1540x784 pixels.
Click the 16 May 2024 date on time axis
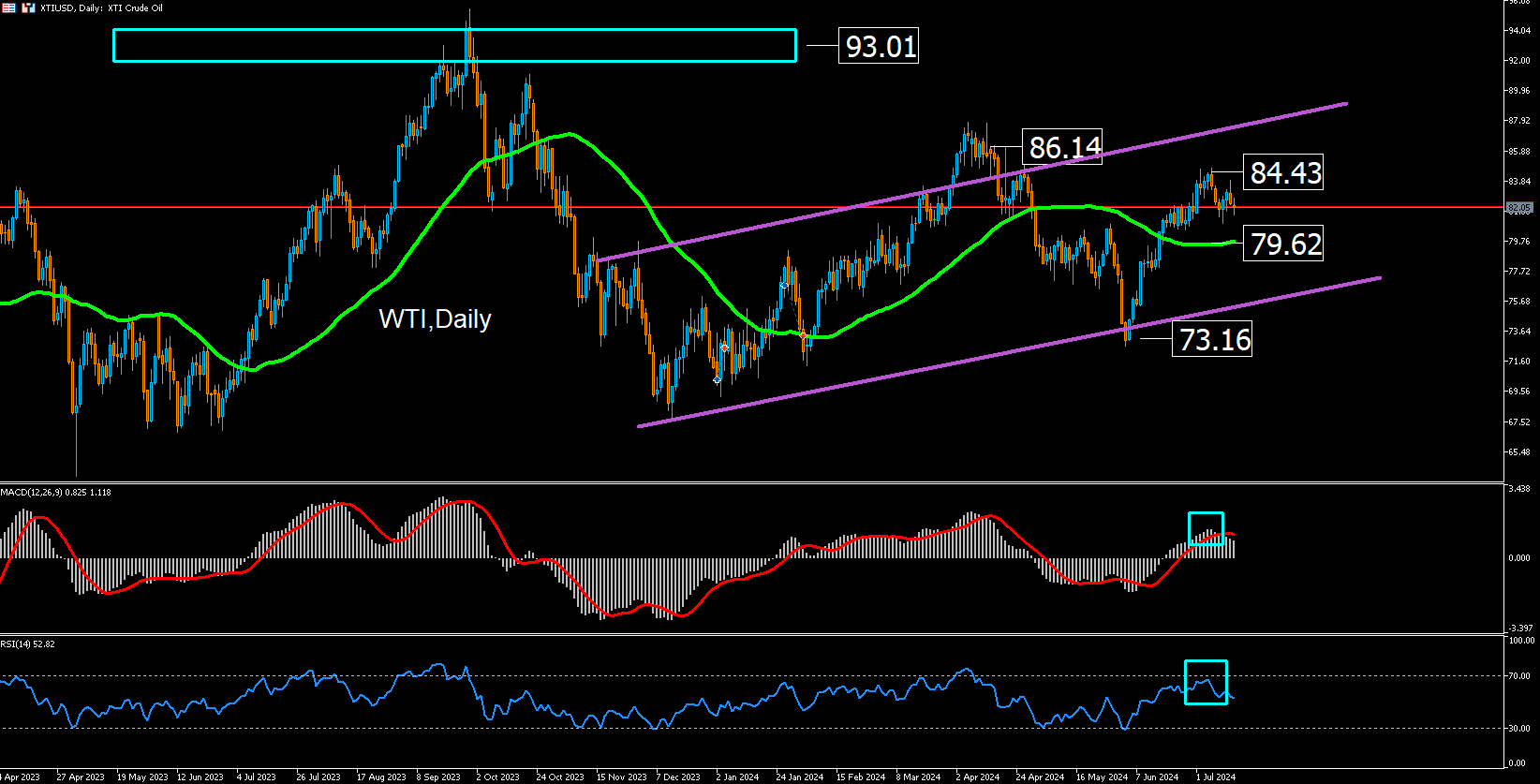point(1102,777)
